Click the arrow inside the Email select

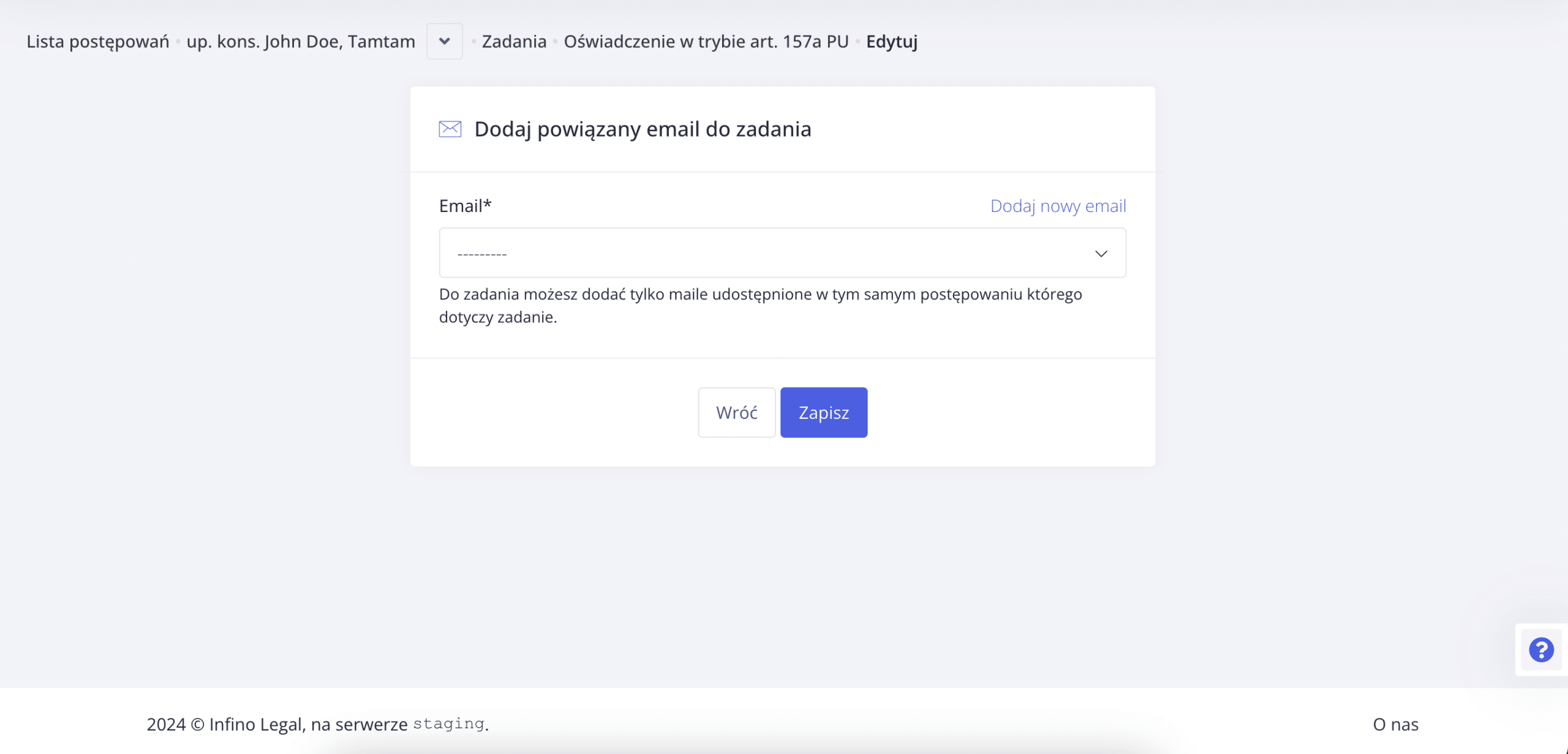coord(1101,254)
